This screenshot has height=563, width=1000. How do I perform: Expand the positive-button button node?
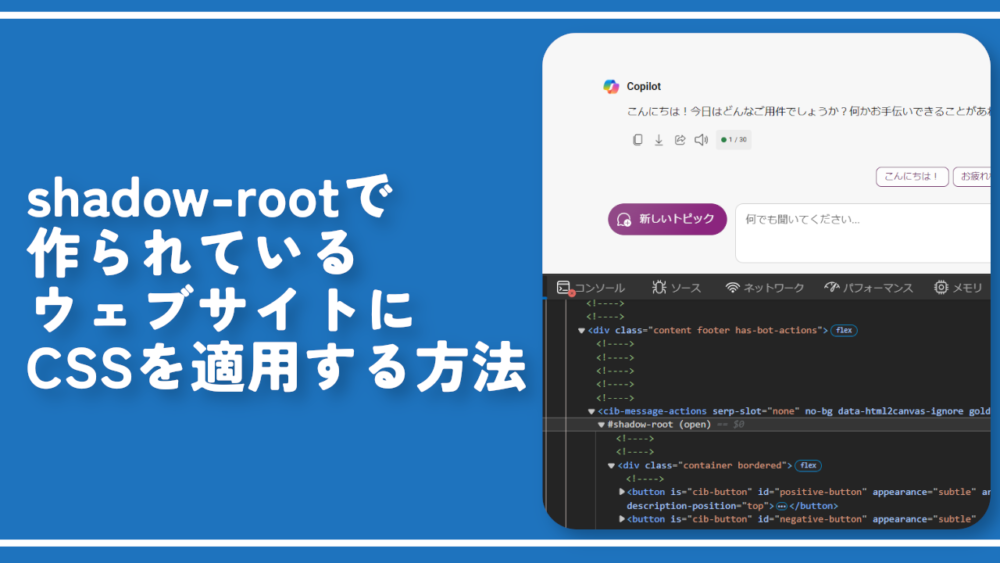point(622,492)
